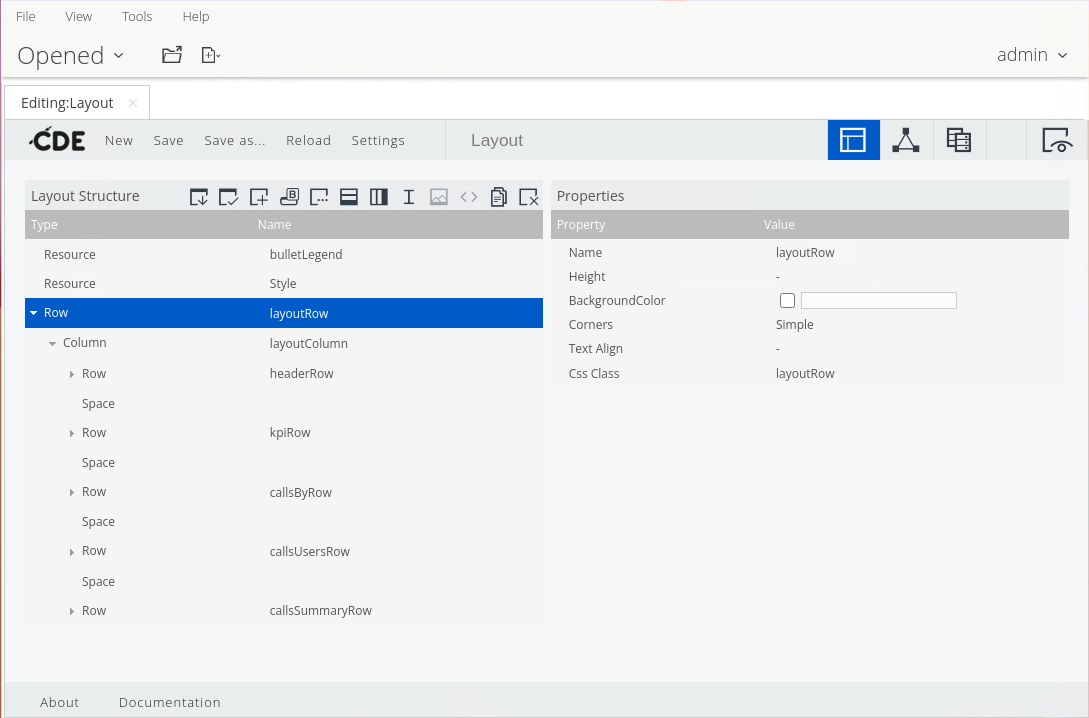Close the Editing:Layout tab
The image size is (1089, 718).
coord(133,103)
